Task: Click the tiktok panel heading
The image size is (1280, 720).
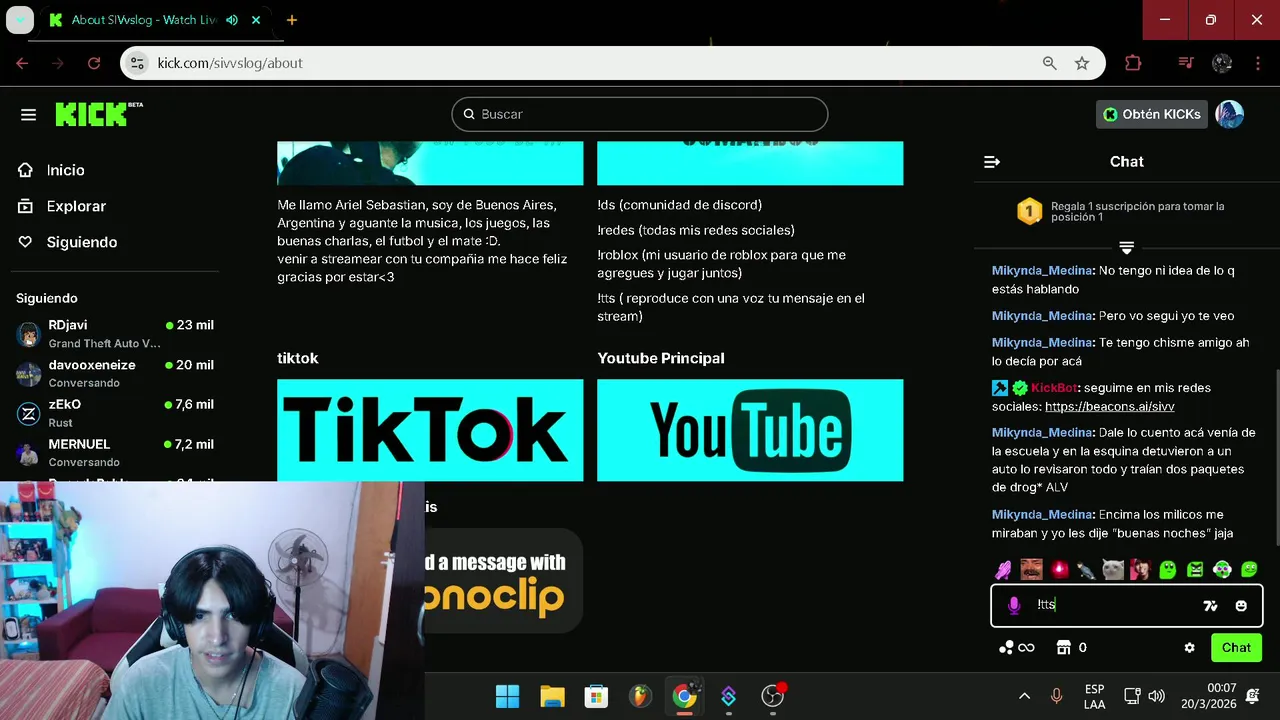Action: click(x=298, y=358)
